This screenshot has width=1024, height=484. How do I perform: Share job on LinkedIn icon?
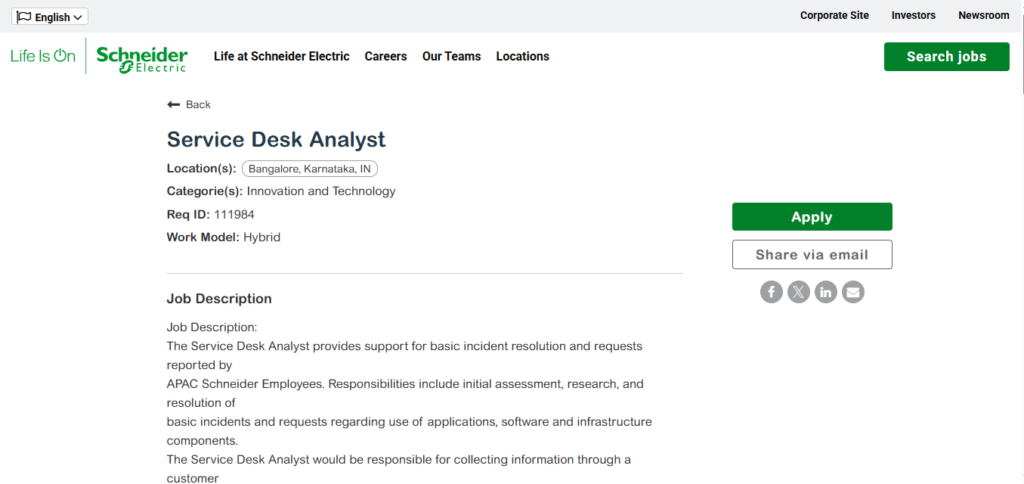[x=826, y=291]
